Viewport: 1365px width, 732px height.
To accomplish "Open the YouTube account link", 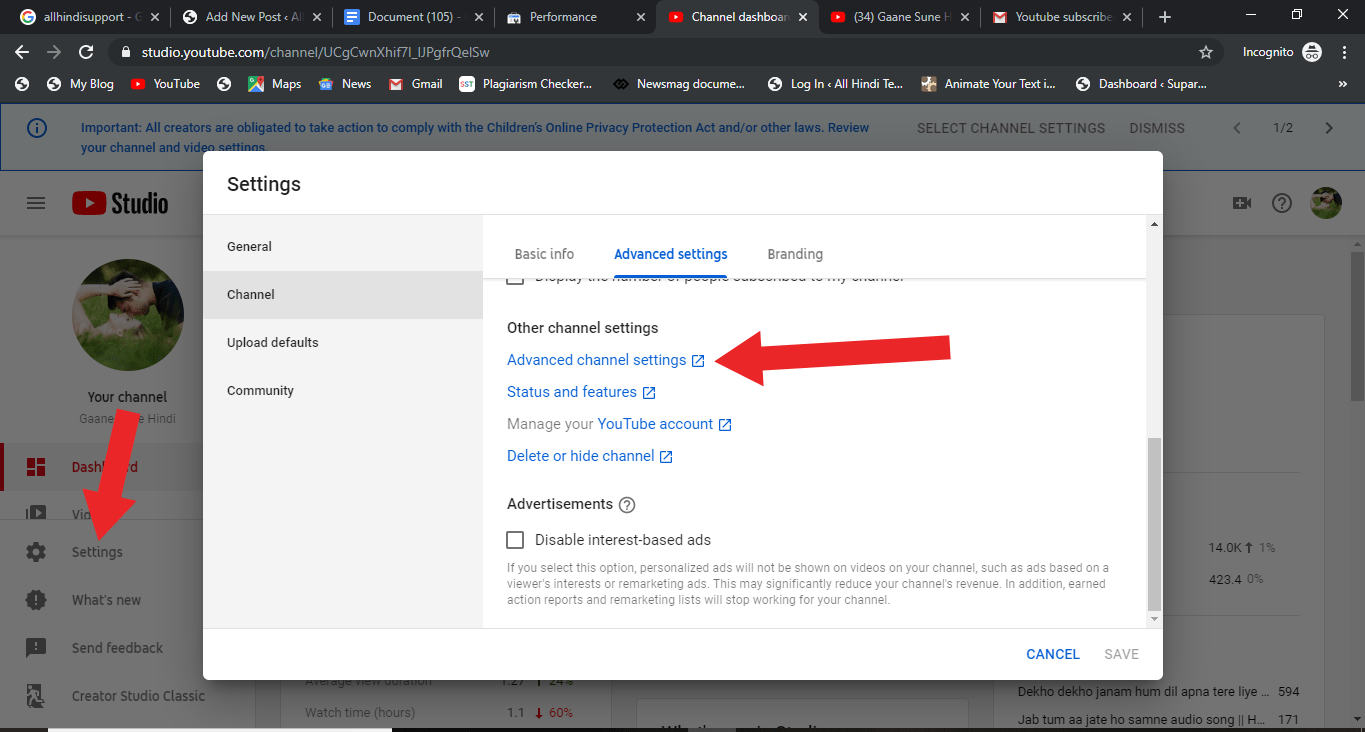I will pyautogui.click(x=664, y=424).
